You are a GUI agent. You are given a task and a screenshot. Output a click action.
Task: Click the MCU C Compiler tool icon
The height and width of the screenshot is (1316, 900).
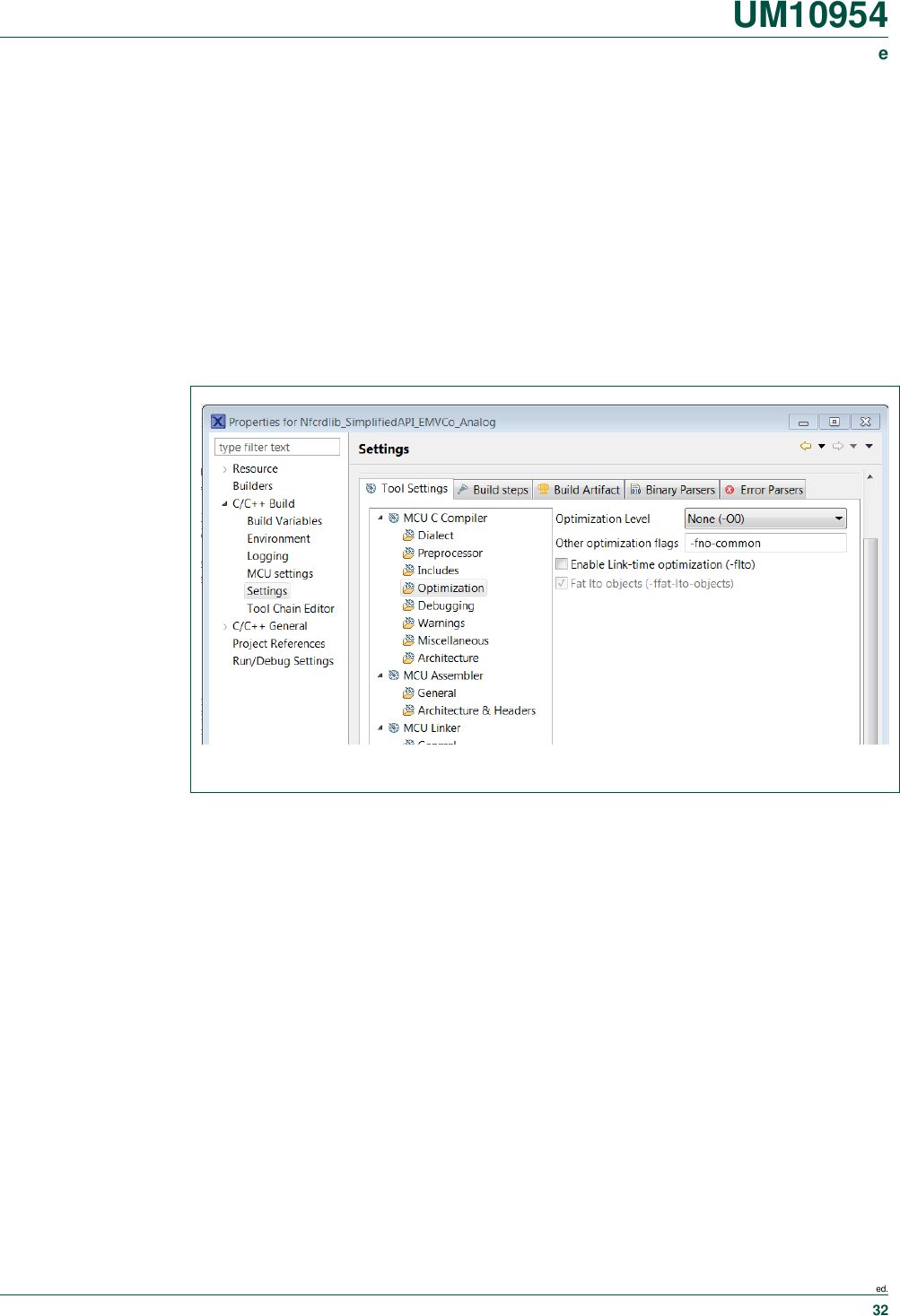point(394,519)
